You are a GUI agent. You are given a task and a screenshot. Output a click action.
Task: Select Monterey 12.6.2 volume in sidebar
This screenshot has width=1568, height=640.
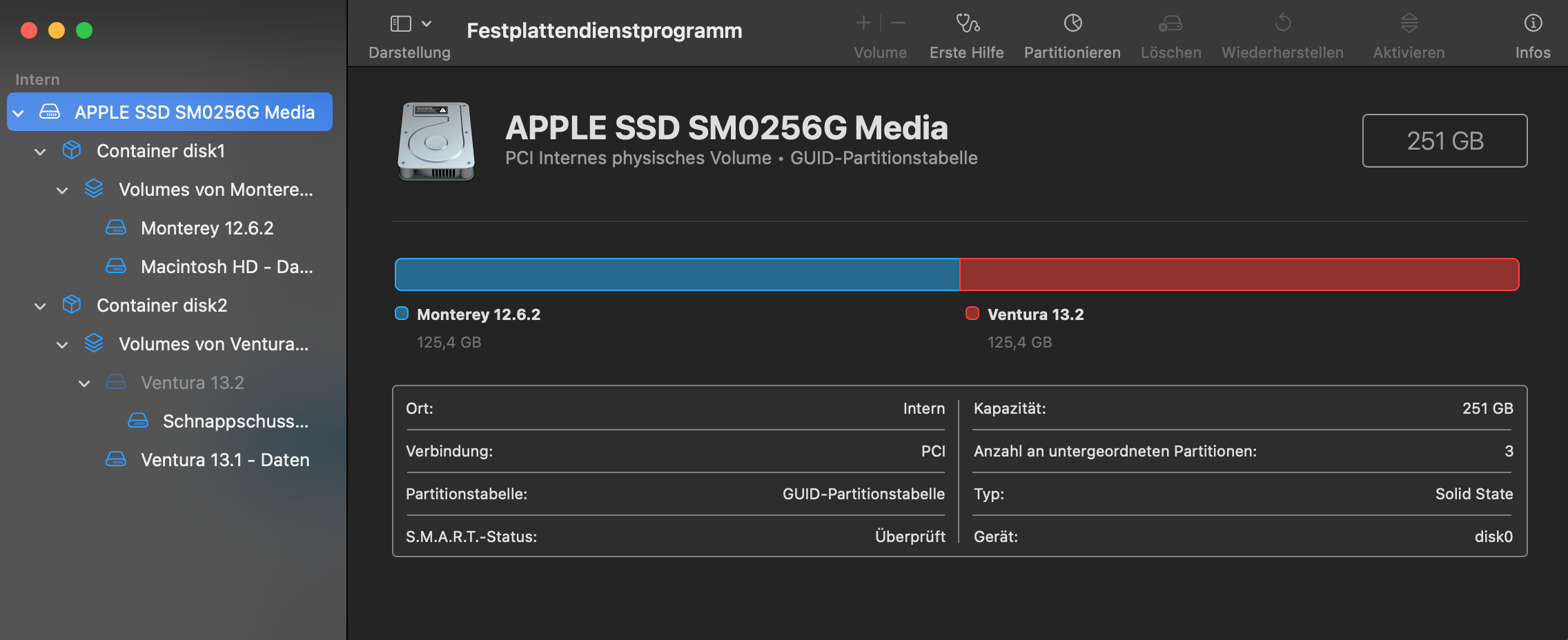click(x=207, y=228)
